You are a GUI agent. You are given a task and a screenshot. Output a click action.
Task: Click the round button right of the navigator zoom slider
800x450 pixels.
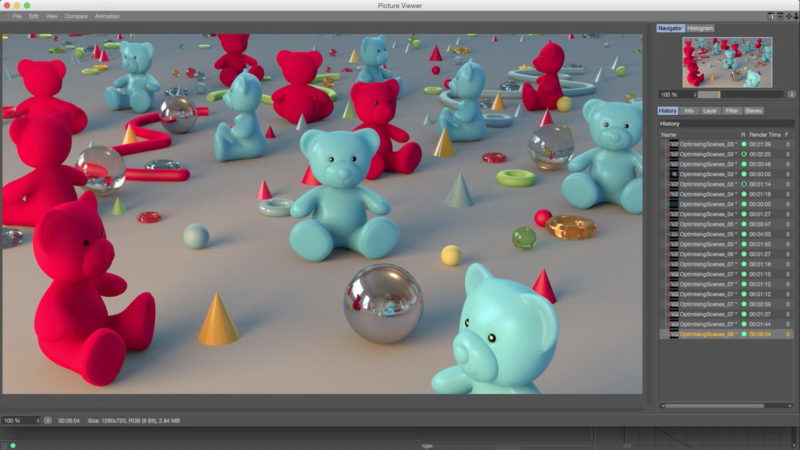click(x=791, y=94)
